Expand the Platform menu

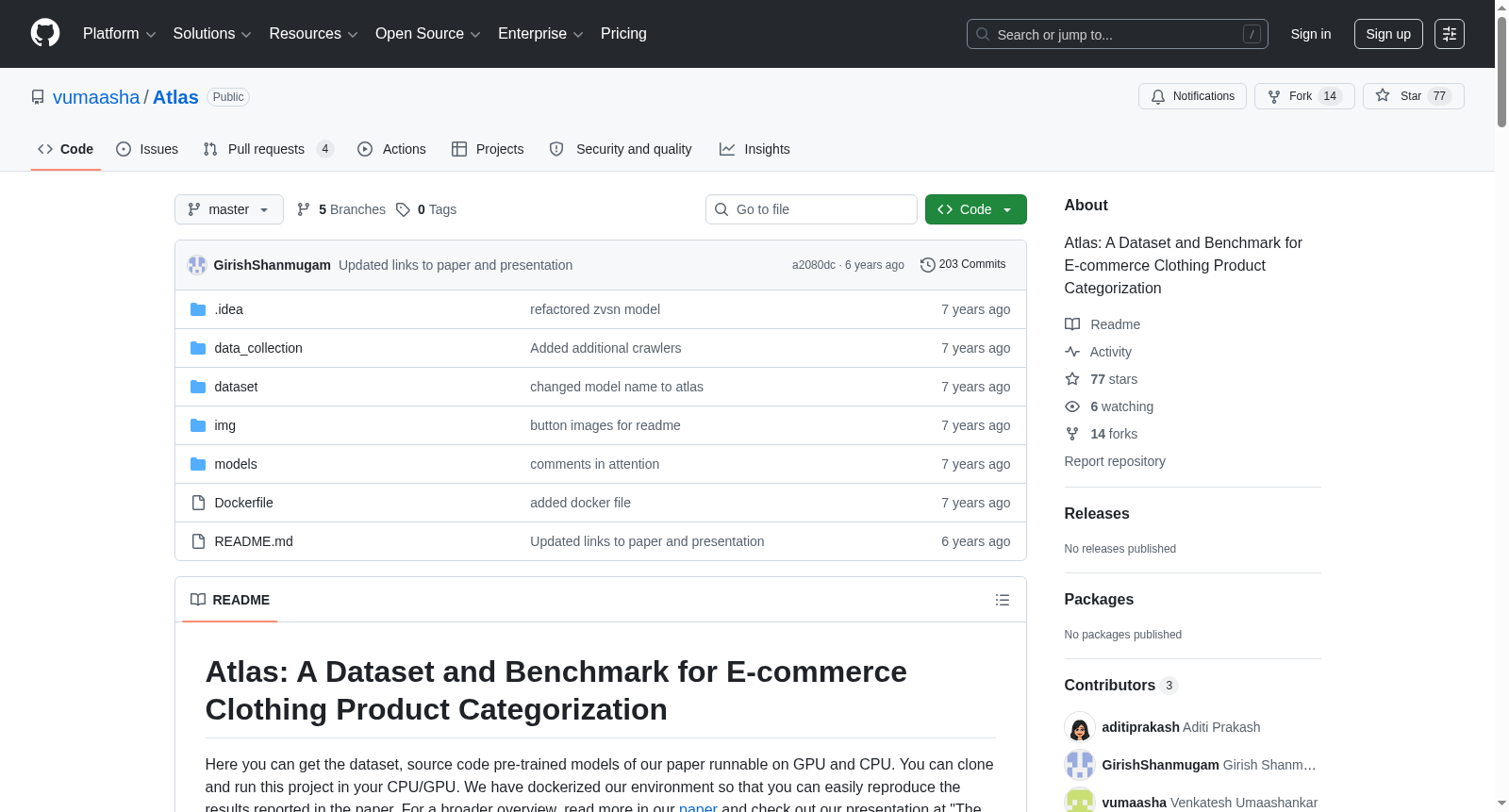coord(119,34)
